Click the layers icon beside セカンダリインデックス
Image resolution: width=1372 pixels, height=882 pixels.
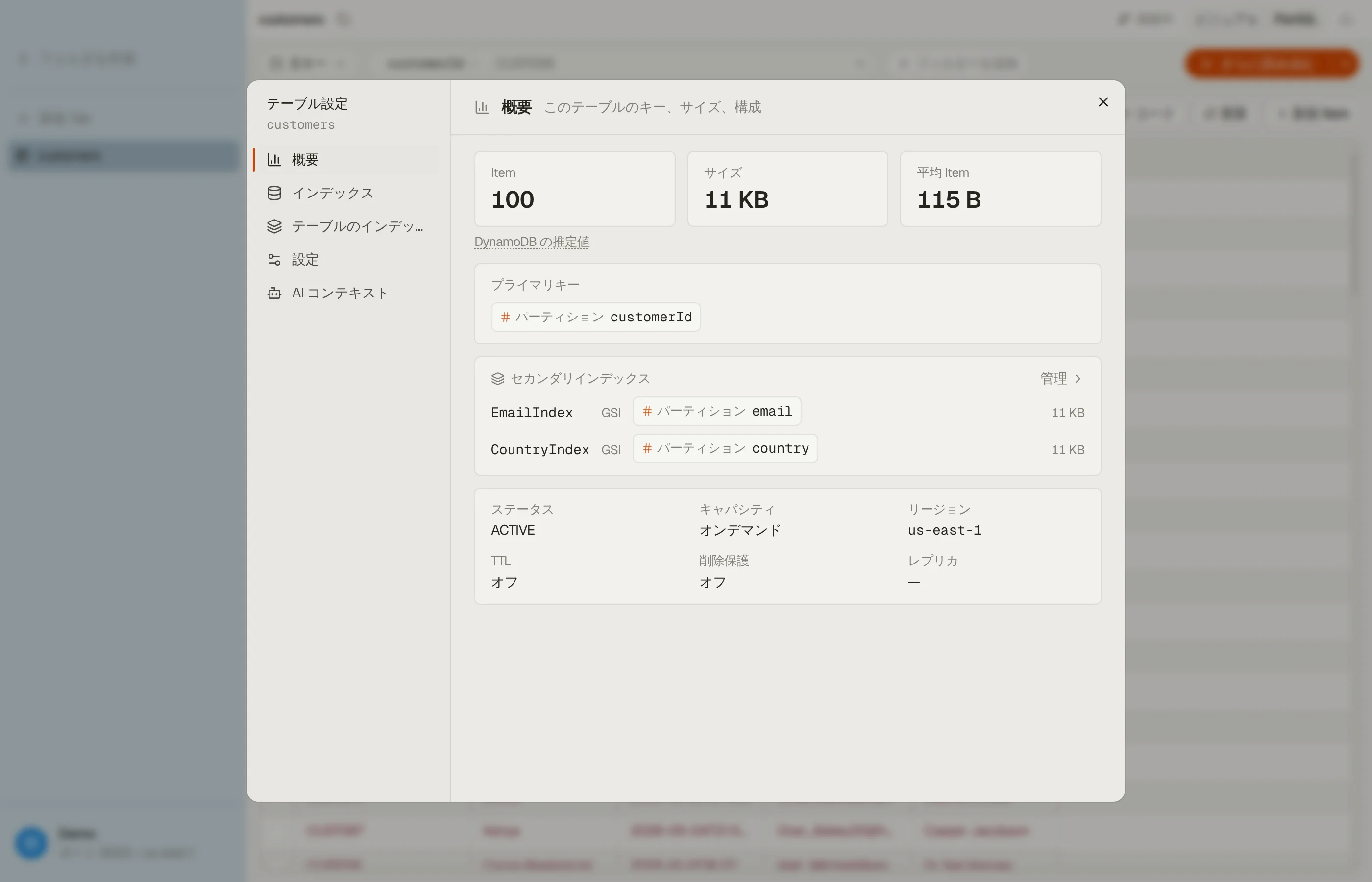498,379
